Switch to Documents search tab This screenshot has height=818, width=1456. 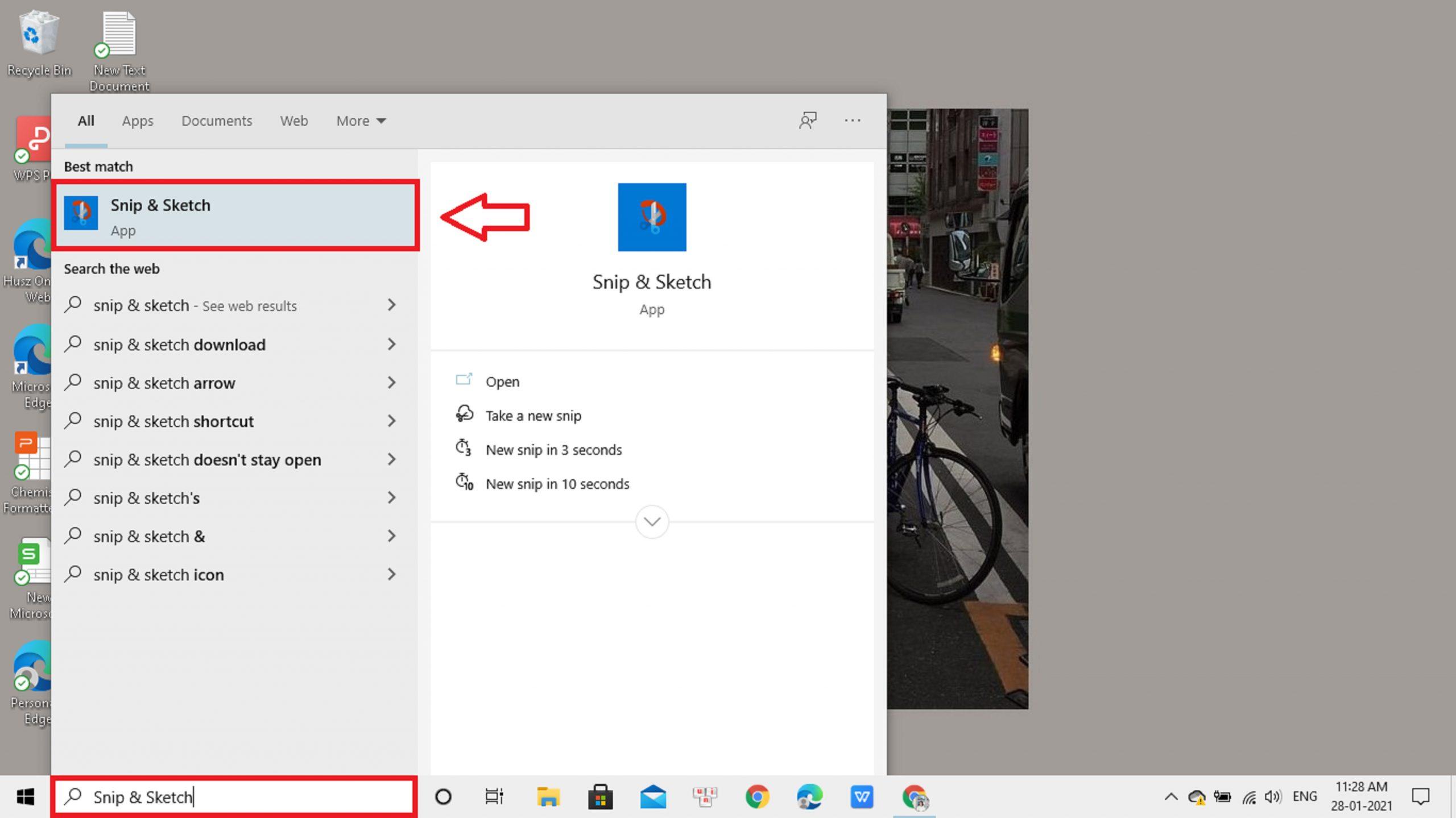click(x=217, y=121)
